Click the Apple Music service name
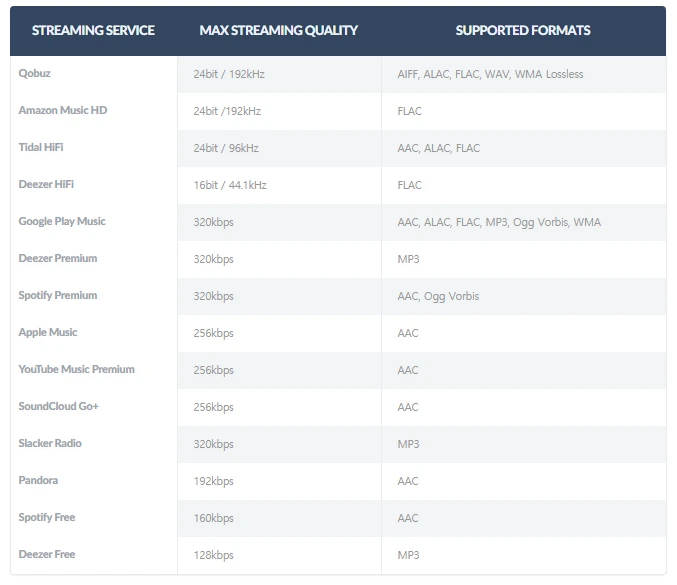This screenshot has width=677, height=585. (48, 332)
